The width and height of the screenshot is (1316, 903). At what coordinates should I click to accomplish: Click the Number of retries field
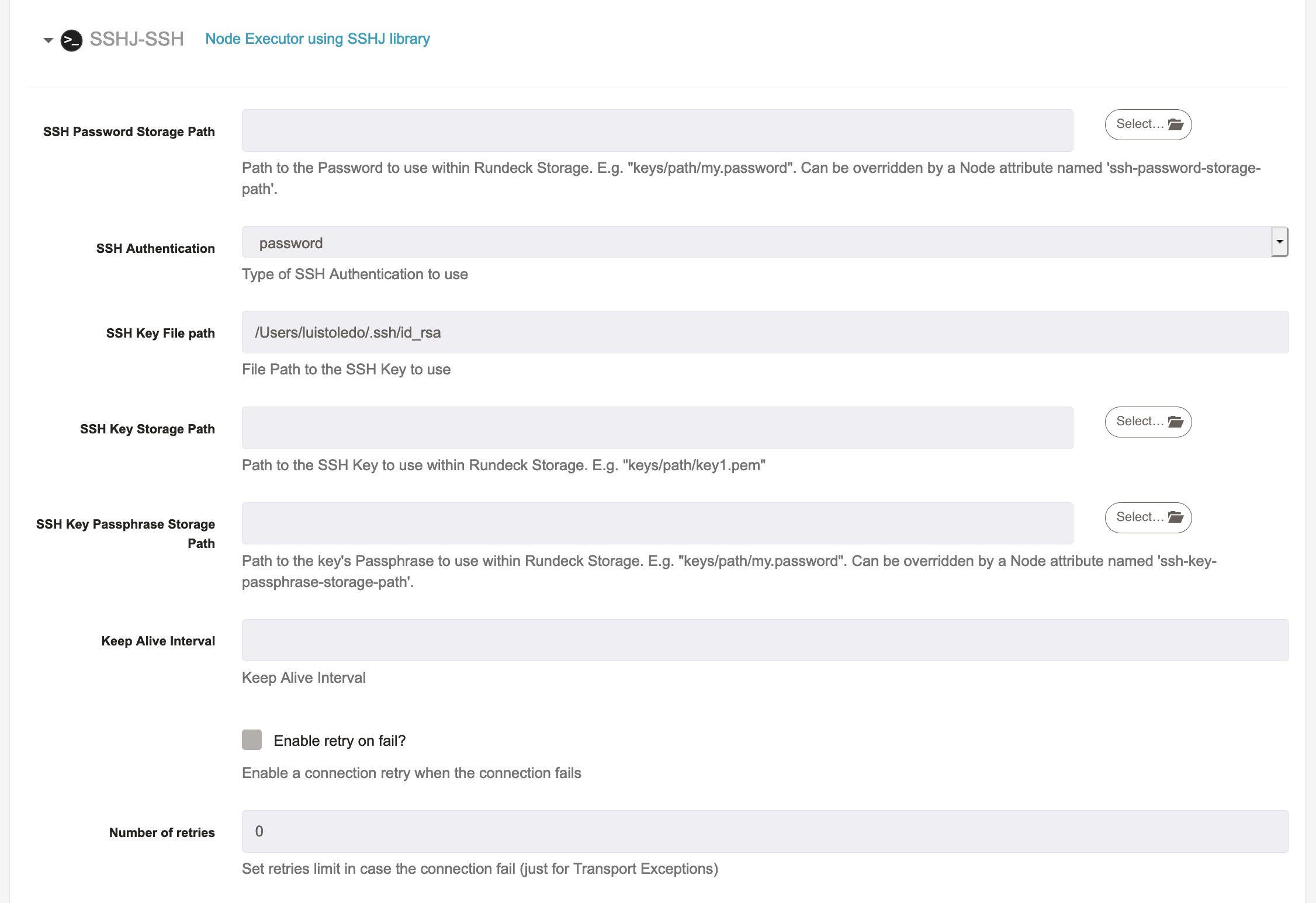tap(764, 831)
